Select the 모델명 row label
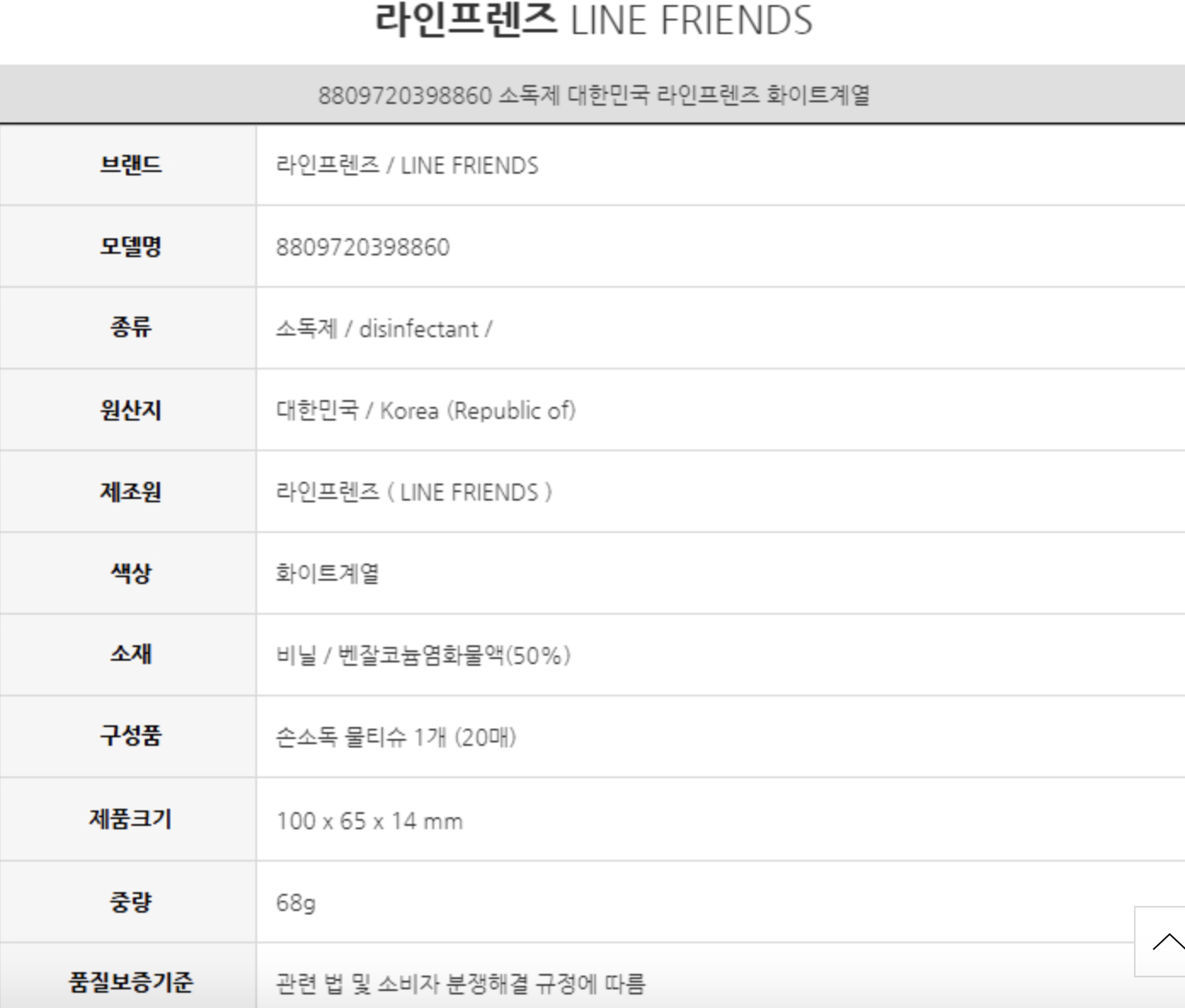Screen dimensions: 1185x1008 pyautogui.click(x=130, y=246)
